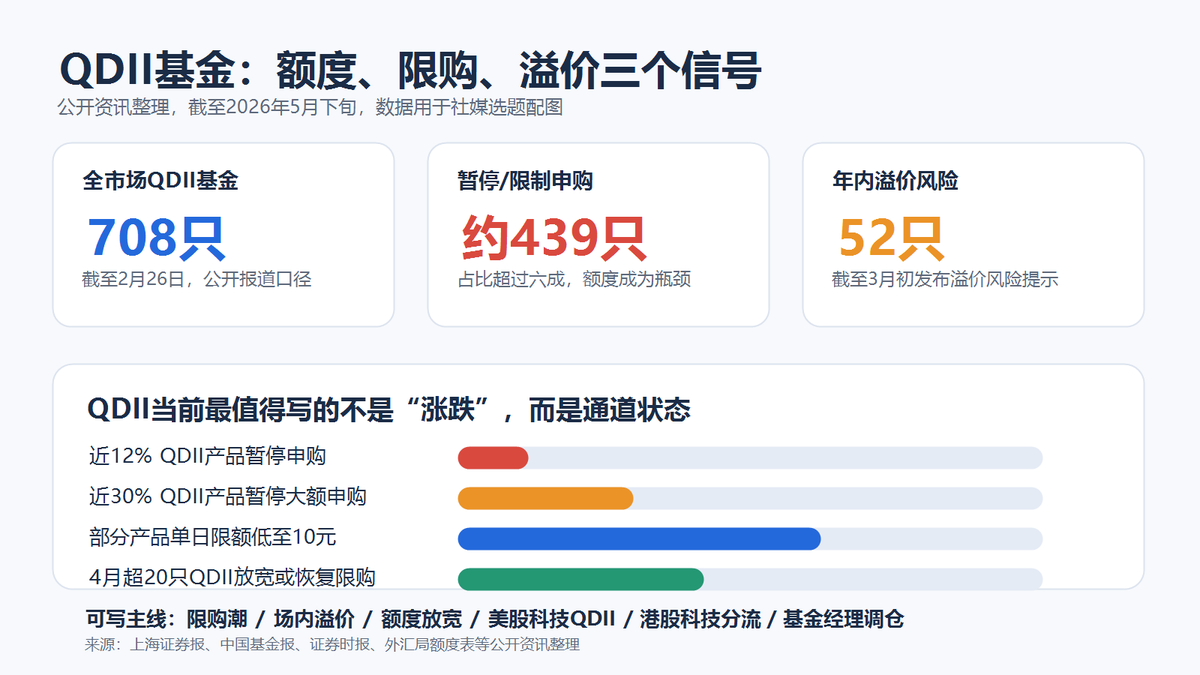Screen dimensions: 1200x675
Task: Click the title 'QDII基金：额度、限购、溢价三个信号'
Action: (410, 71)
